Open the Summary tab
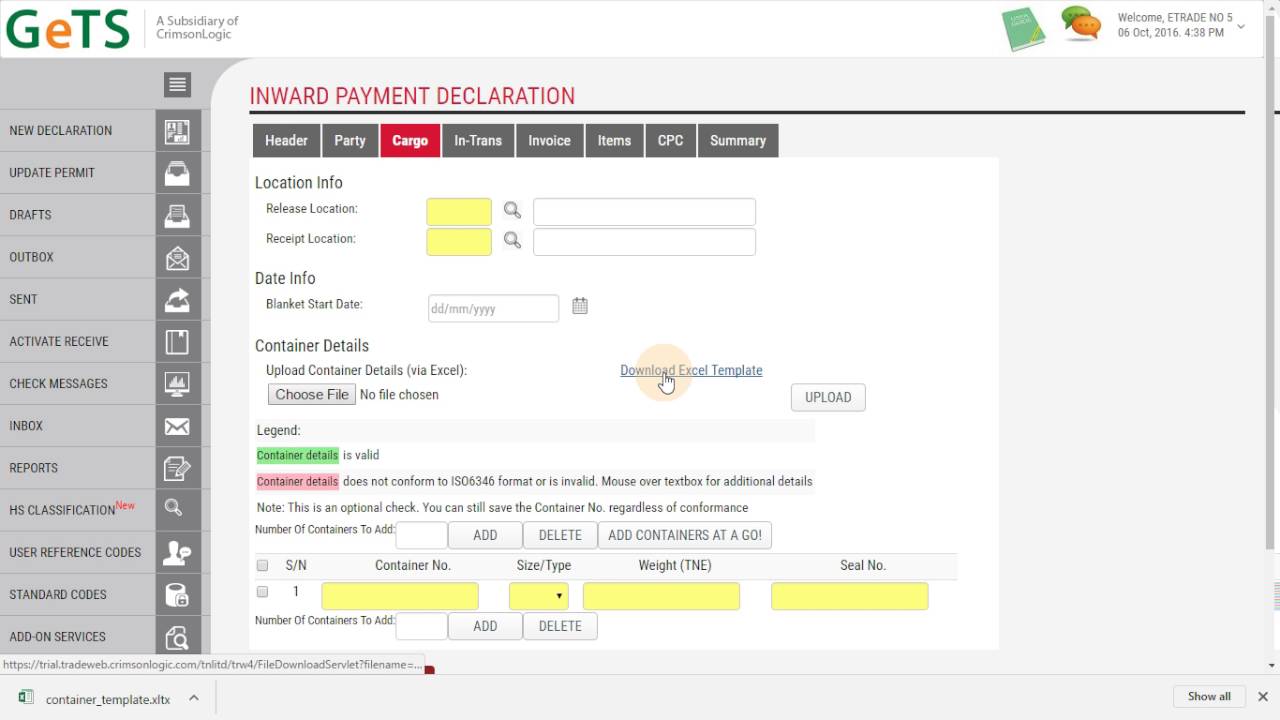This screenshot has height=720, width=1280. pyautogui.click(x=738, y=140)
